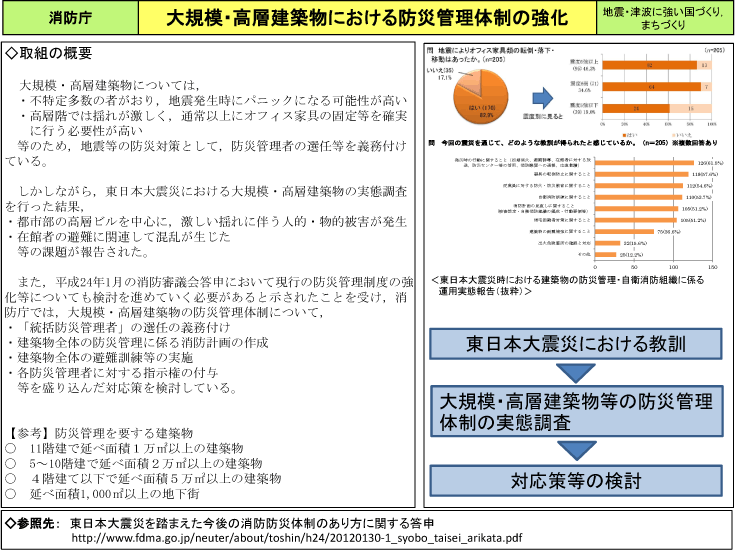Viewport: 735px width, 550px height.
Task: Click the 東日本大震災における教訓 box
Action: [576, 344]
